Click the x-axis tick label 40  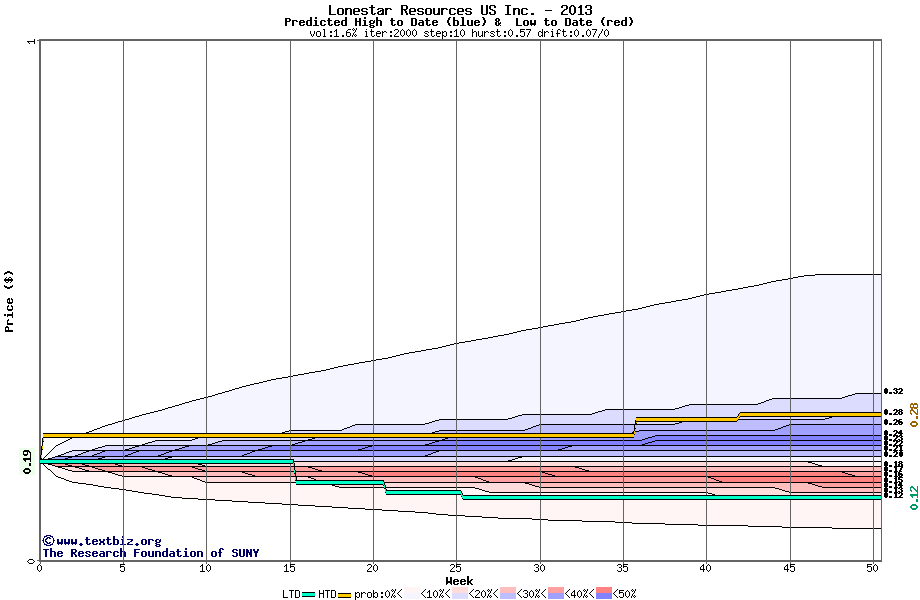click(706, 568)
